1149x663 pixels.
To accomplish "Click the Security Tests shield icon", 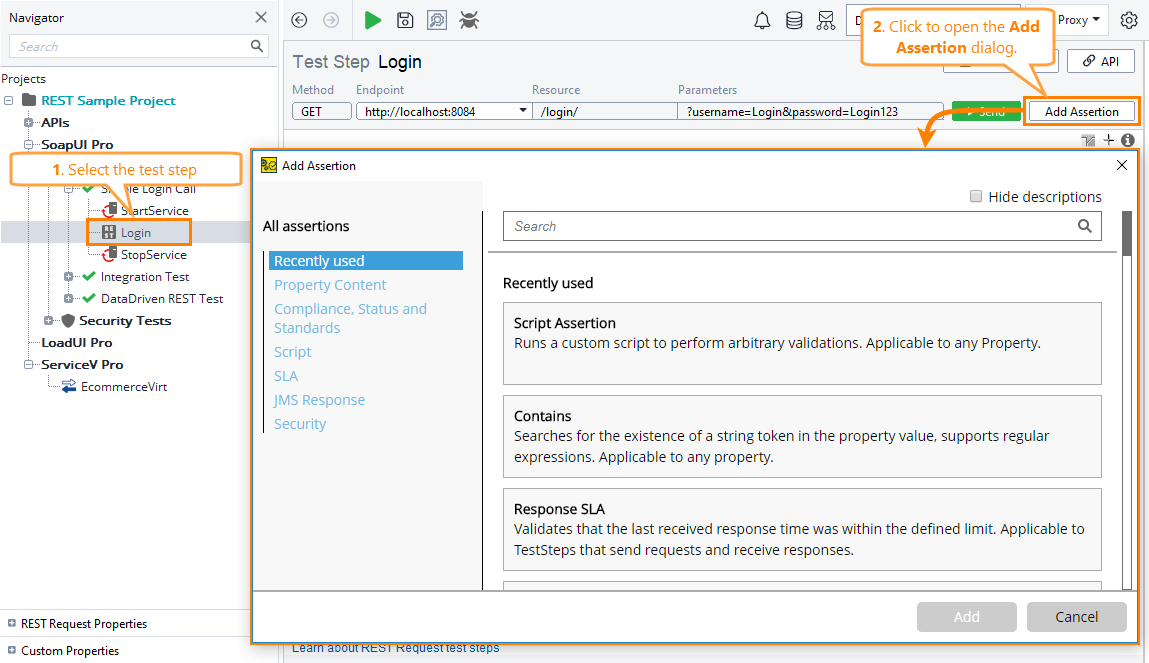I will [68, 320].
